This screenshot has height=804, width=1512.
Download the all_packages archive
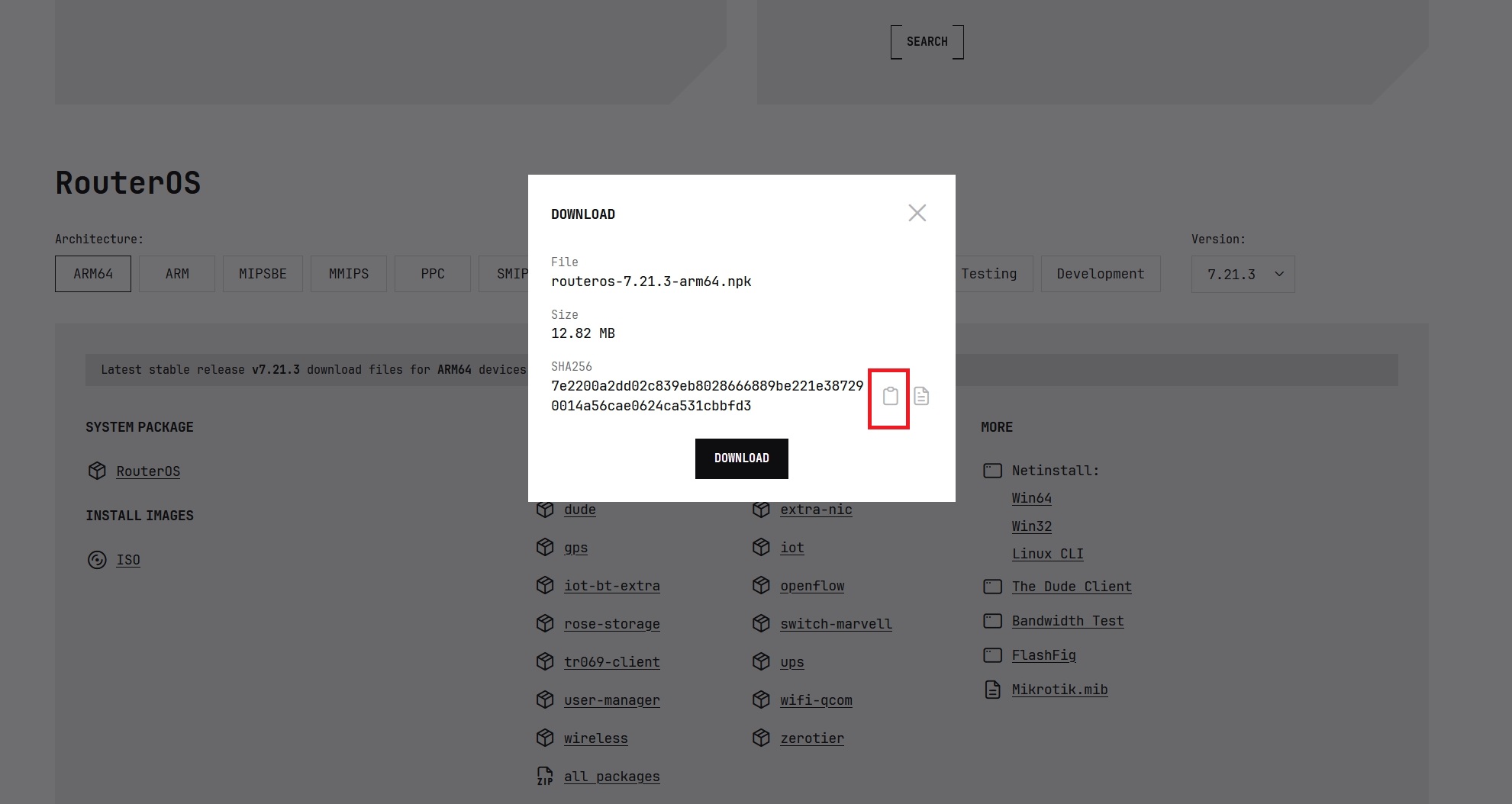pos(612,777)
